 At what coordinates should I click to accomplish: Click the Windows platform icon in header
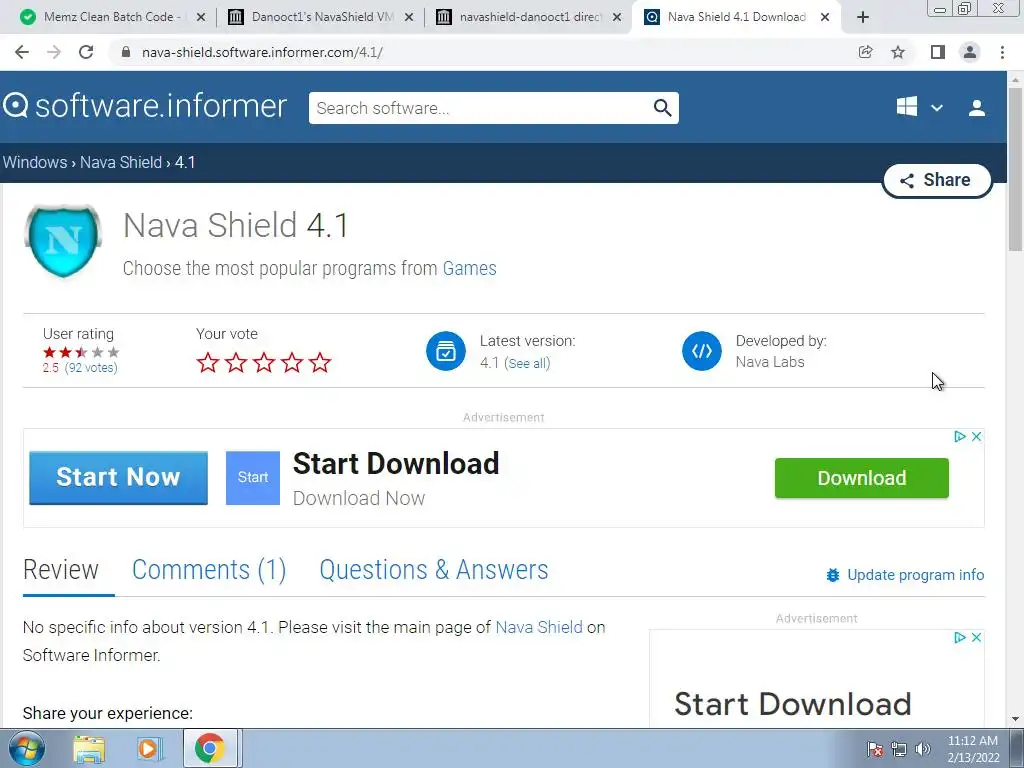(x=906, y=106)
